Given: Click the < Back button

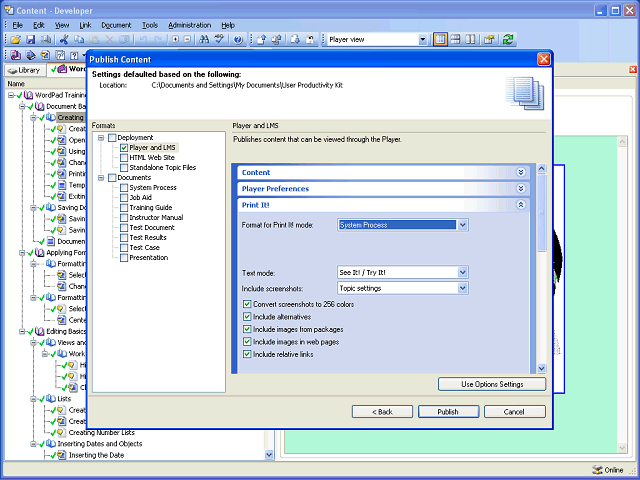Looking at the screenshot, I should click(x=382, y=412).
